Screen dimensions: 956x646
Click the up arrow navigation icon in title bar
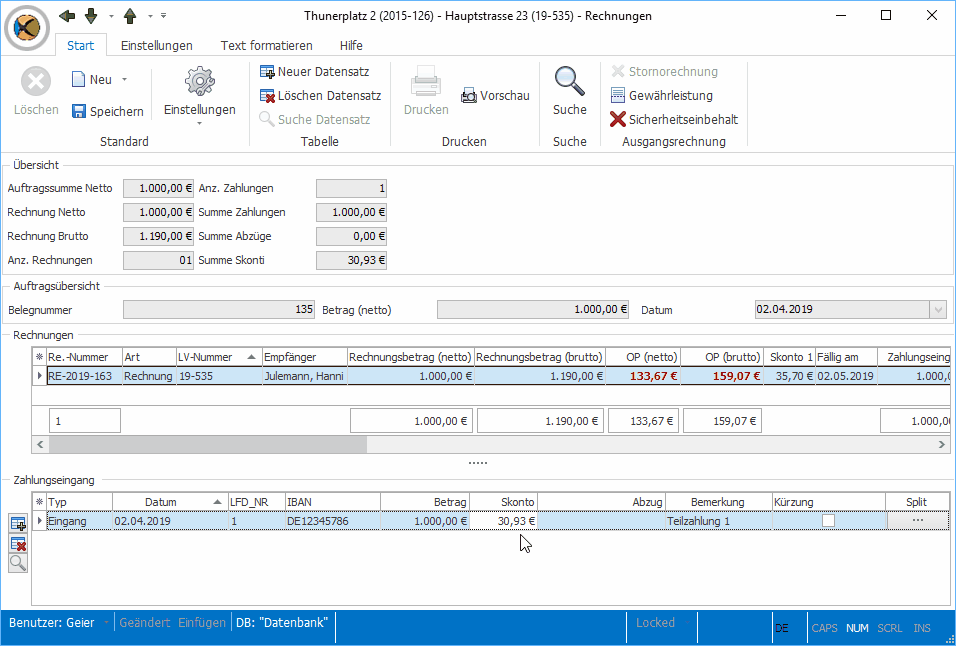130,16
